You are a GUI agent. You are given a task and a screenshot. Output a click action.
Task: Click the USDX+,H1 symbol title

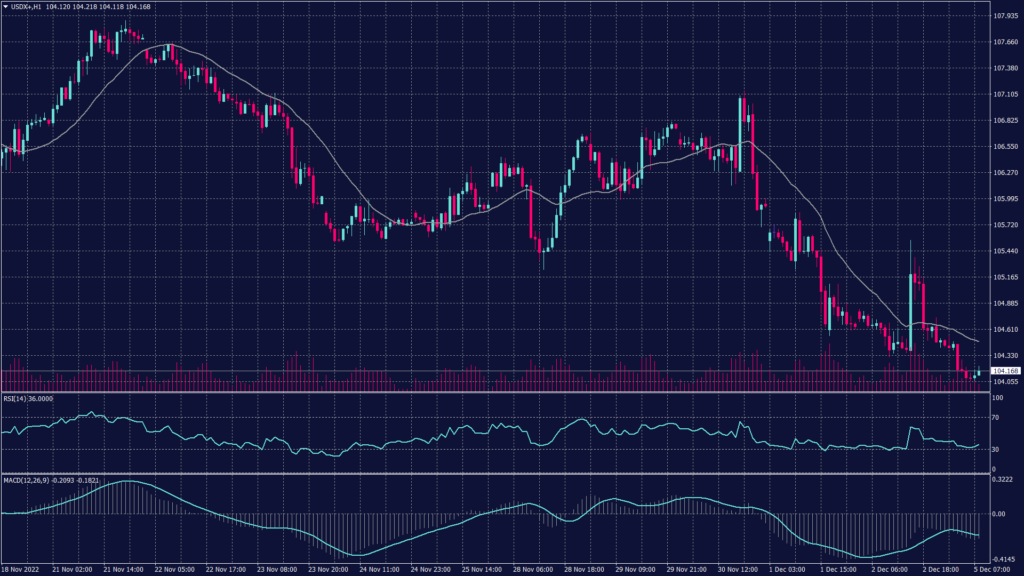tap(27, 6)
